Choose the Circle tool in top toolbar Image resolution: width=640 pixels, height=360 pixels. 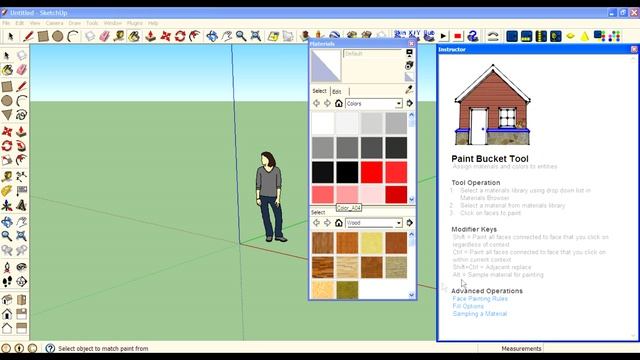coord(58,36)
